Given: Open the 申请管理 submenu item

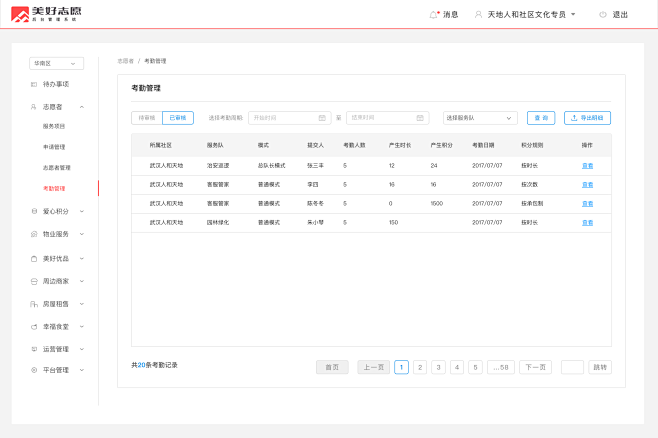Looking at the screenshot, I should [54, 147].
